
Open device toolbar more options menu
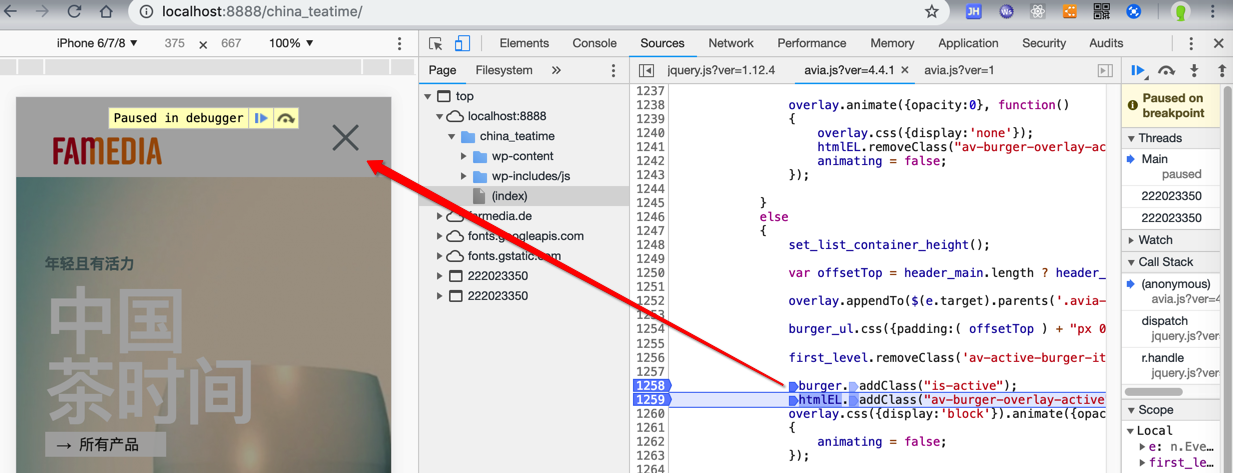point(399,44)
